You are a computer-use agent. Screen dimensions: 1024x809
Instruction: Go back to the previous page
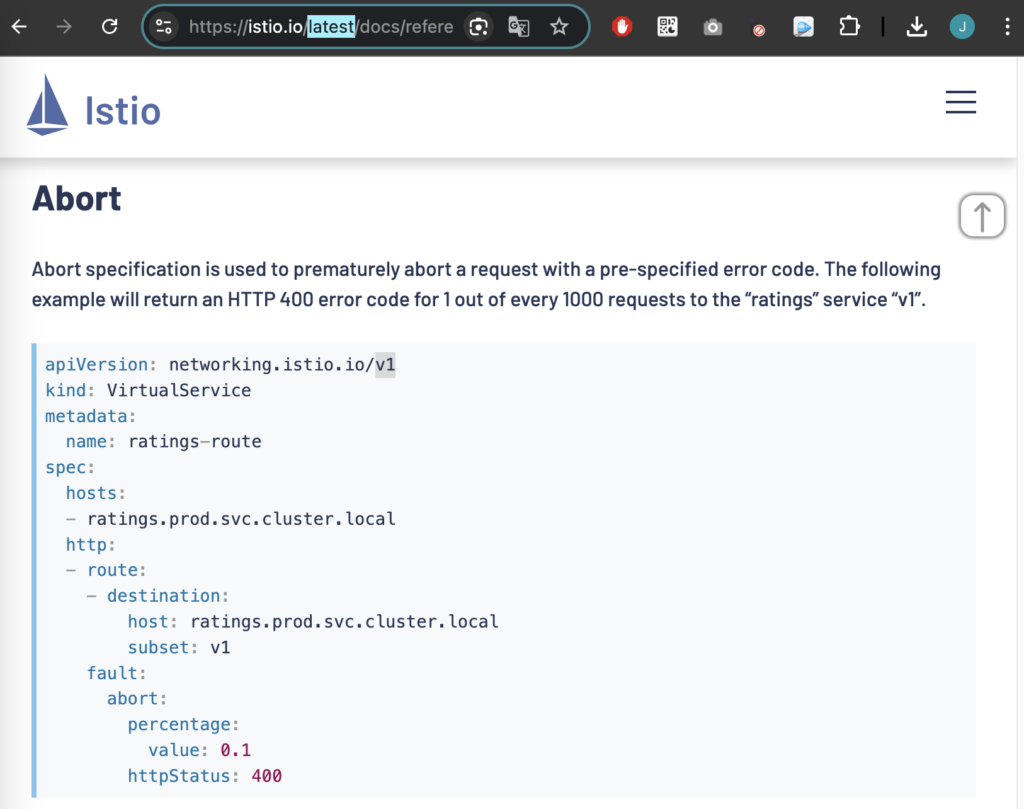[20, 27]
